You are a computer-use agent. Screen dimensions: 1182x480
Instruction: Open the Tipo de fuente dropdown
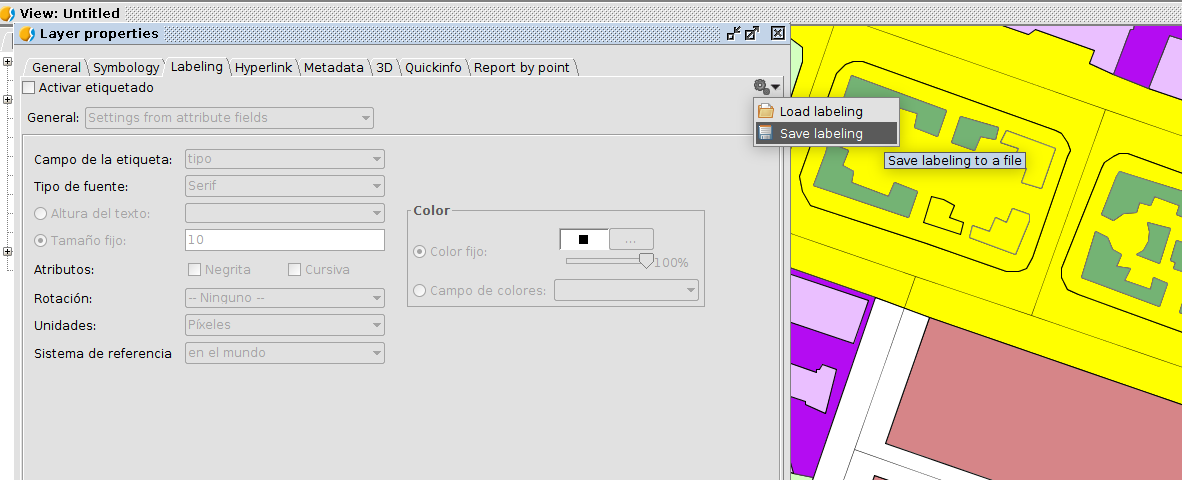[x=285, y=186]
